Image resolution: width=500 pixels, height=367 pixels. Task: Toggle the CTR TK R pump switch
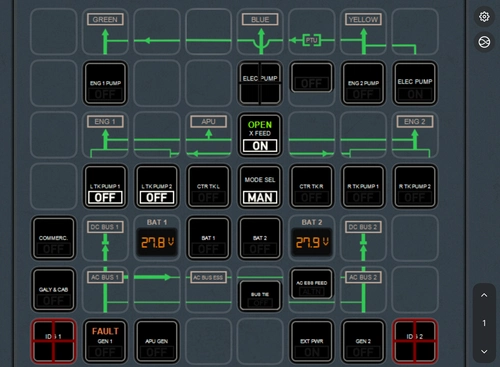point(312,187)
